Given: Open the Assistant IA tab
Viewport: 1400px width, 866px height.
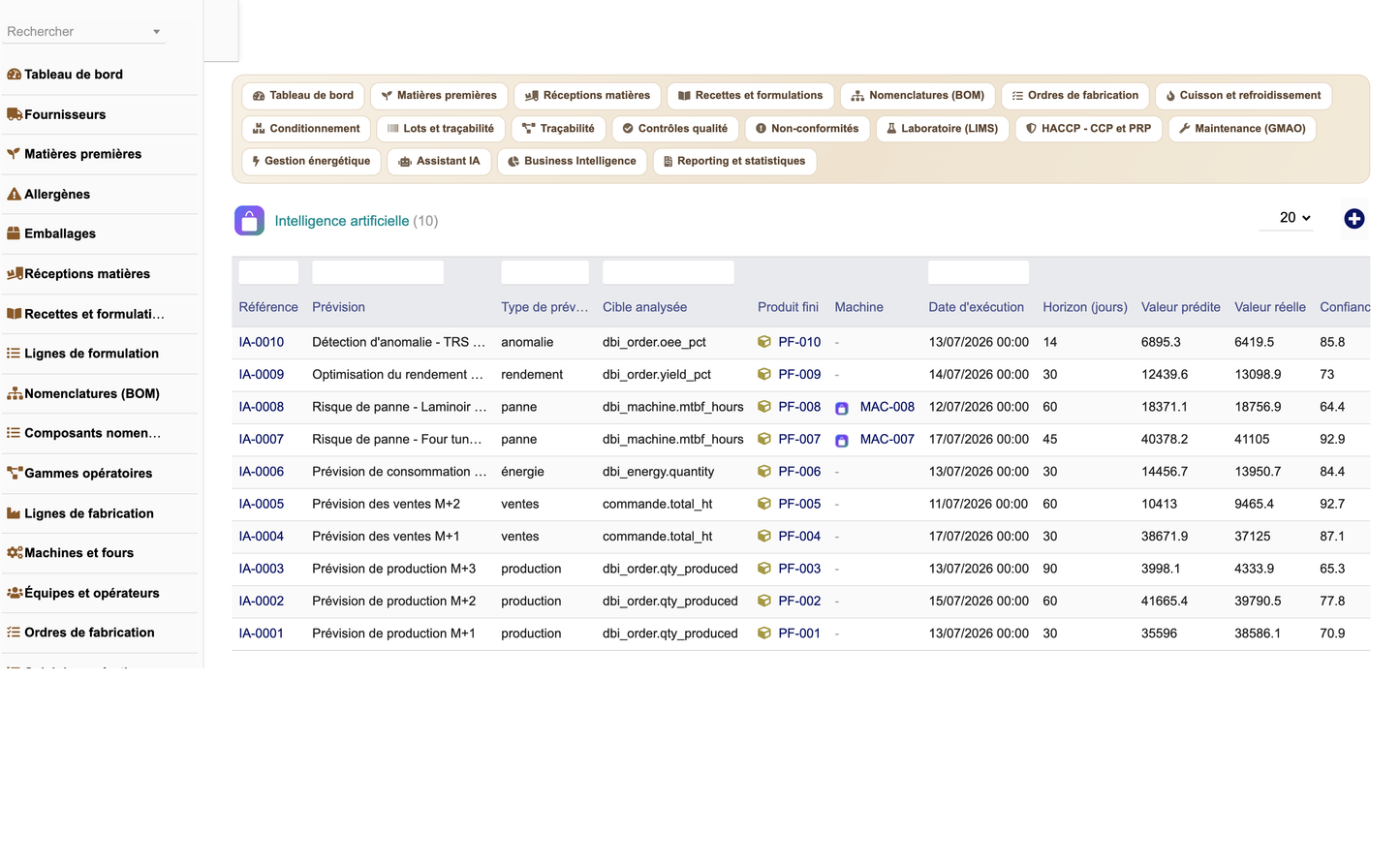Looking at the screenshot, I should [439, 161].
